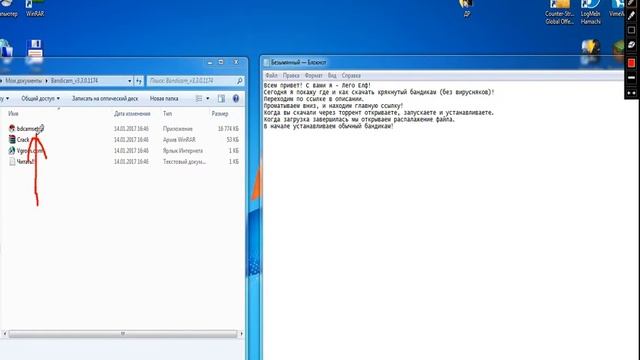Open the red drawing color swatch
Image resolution: width=640 pixels, height=360 pixels.
coord(631,63)
